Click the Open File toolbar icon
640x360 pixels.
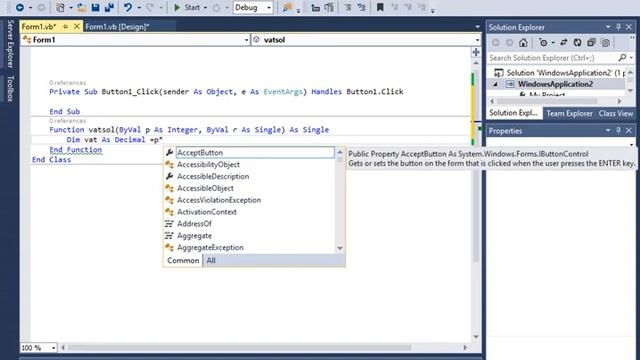point(82,7)
